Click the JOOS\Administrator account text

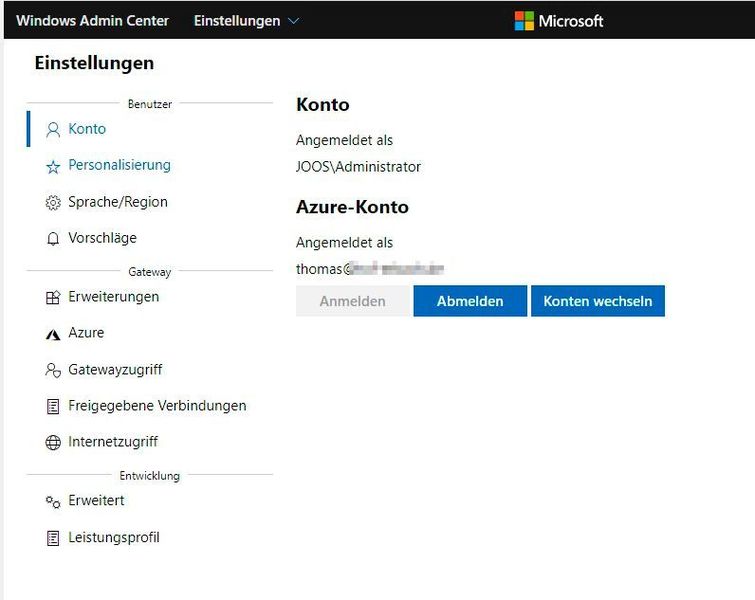coord(358,167)
